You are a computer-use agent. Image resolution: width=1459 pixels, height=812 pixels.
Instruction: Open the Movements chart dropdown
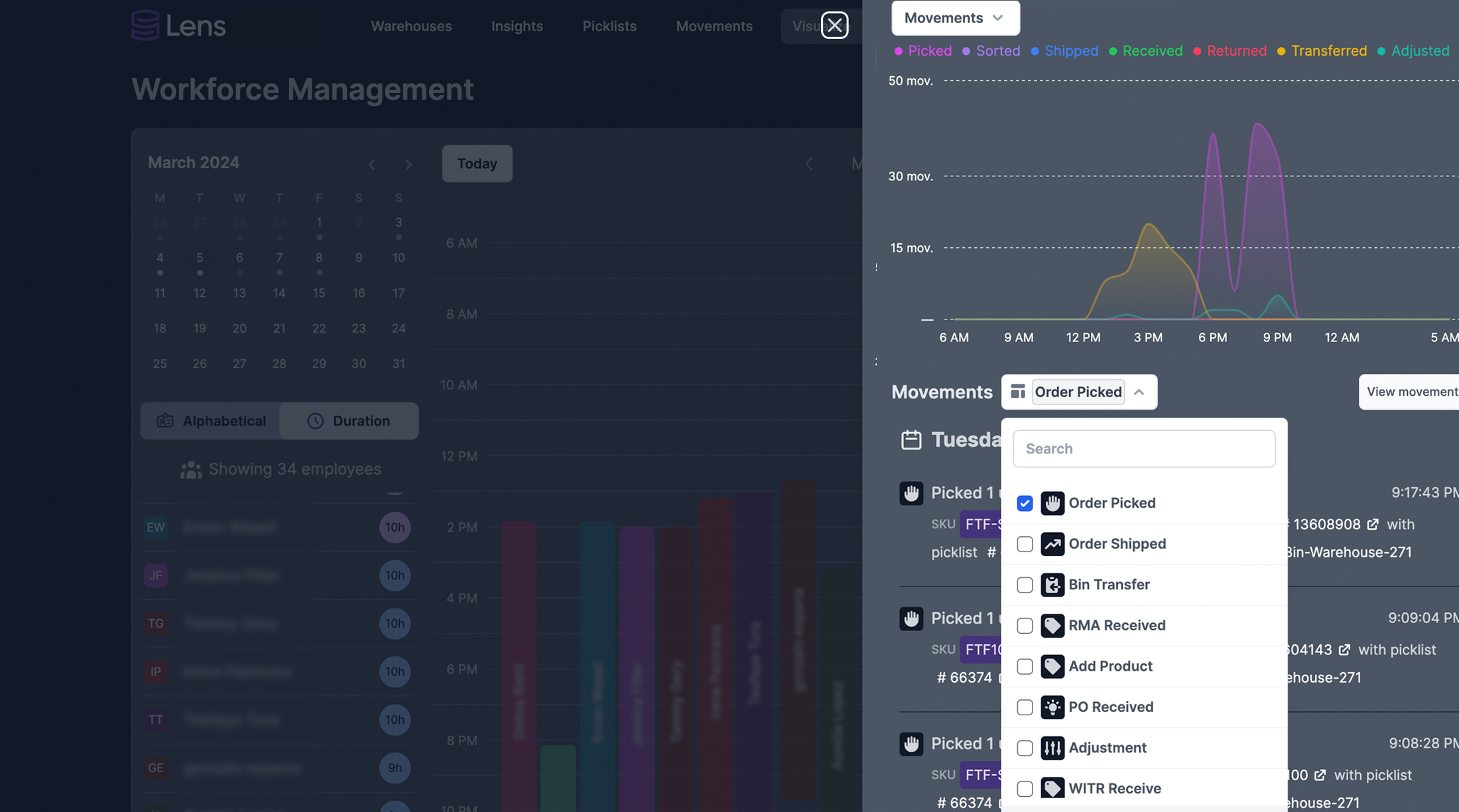tap(955, 18)
